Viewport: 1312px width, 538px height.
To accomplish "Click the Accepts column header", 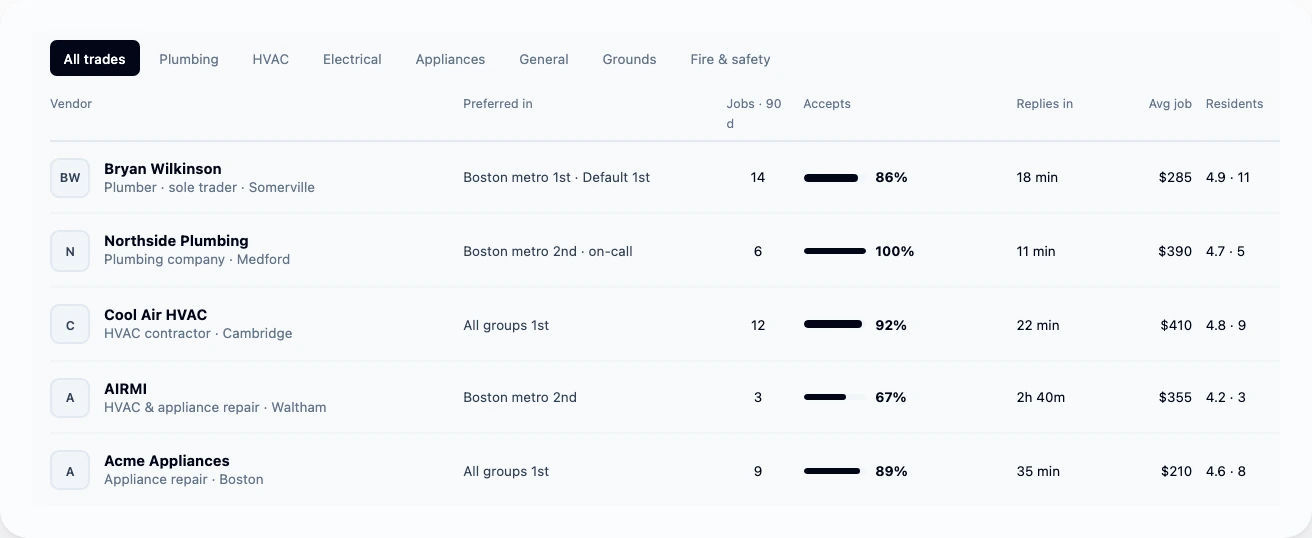I will 827,104.
